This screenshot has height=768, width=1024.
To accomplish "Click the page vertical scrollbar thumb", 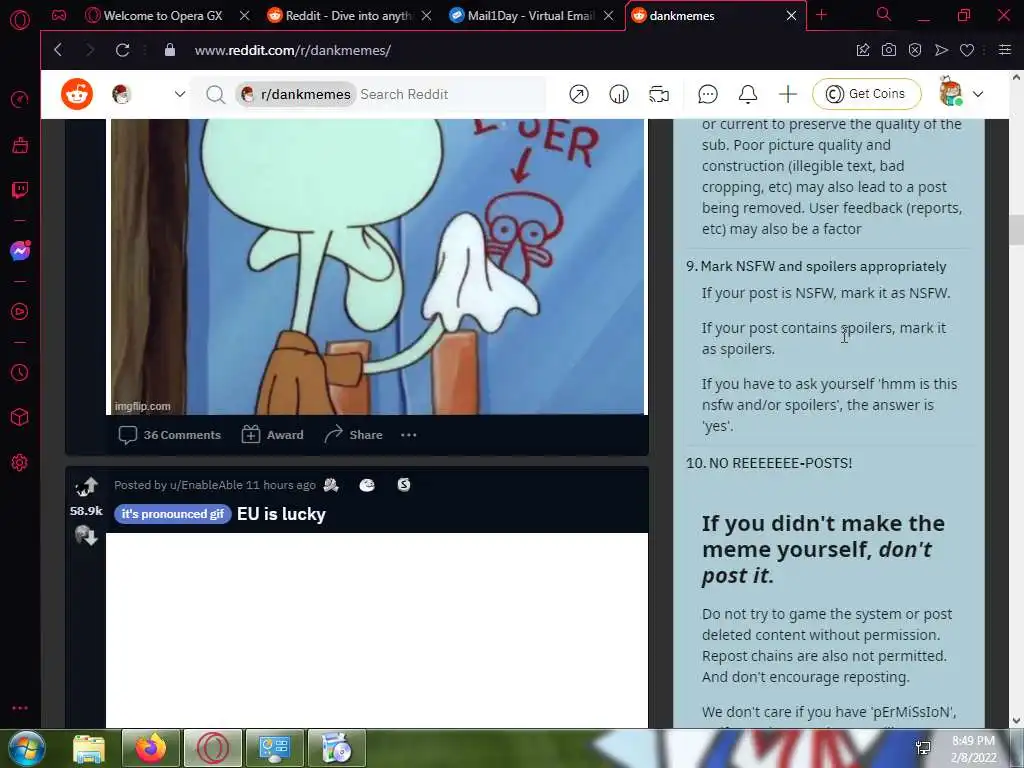I will tap(1016, 230).
